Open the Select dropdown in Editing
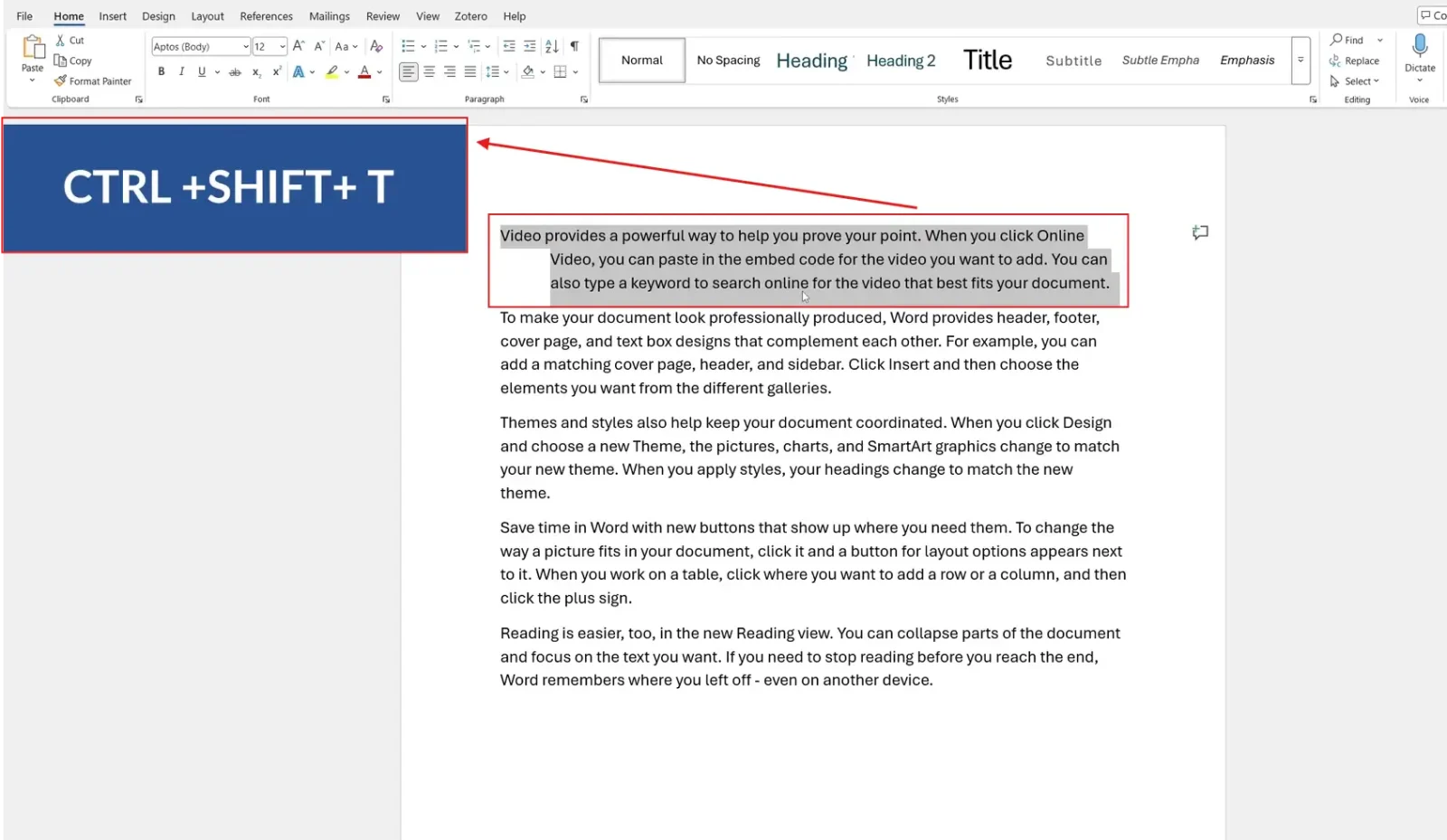1447x840 pixels. coord(1355,80)
